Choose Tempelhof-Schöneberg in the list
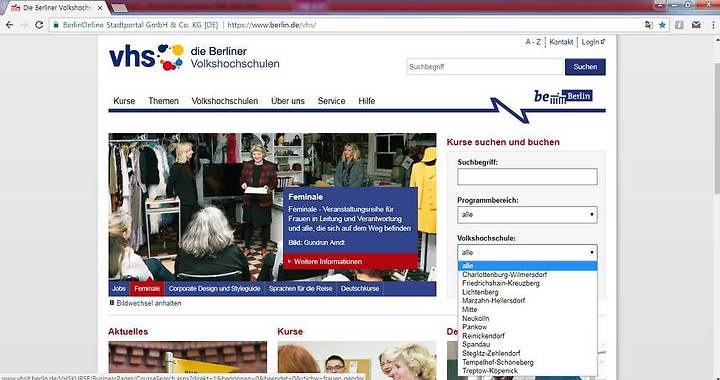Screen dimensions: 720x380 coord(527,362)
